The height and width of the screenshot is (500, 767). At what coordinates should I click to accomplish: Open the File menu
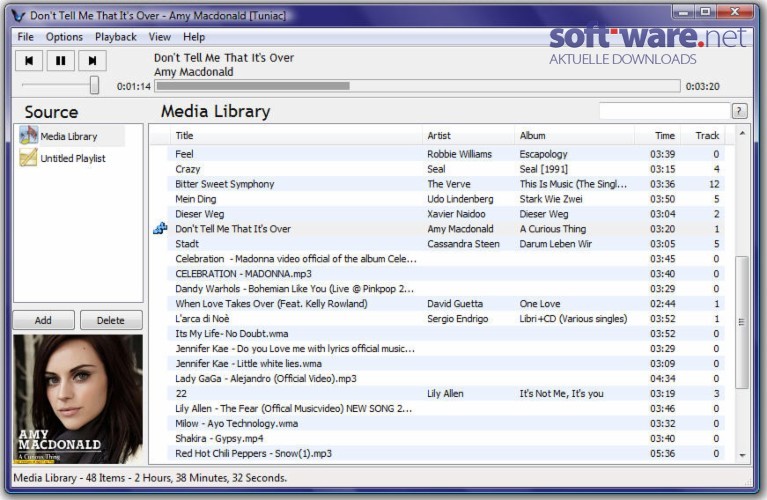25,37
